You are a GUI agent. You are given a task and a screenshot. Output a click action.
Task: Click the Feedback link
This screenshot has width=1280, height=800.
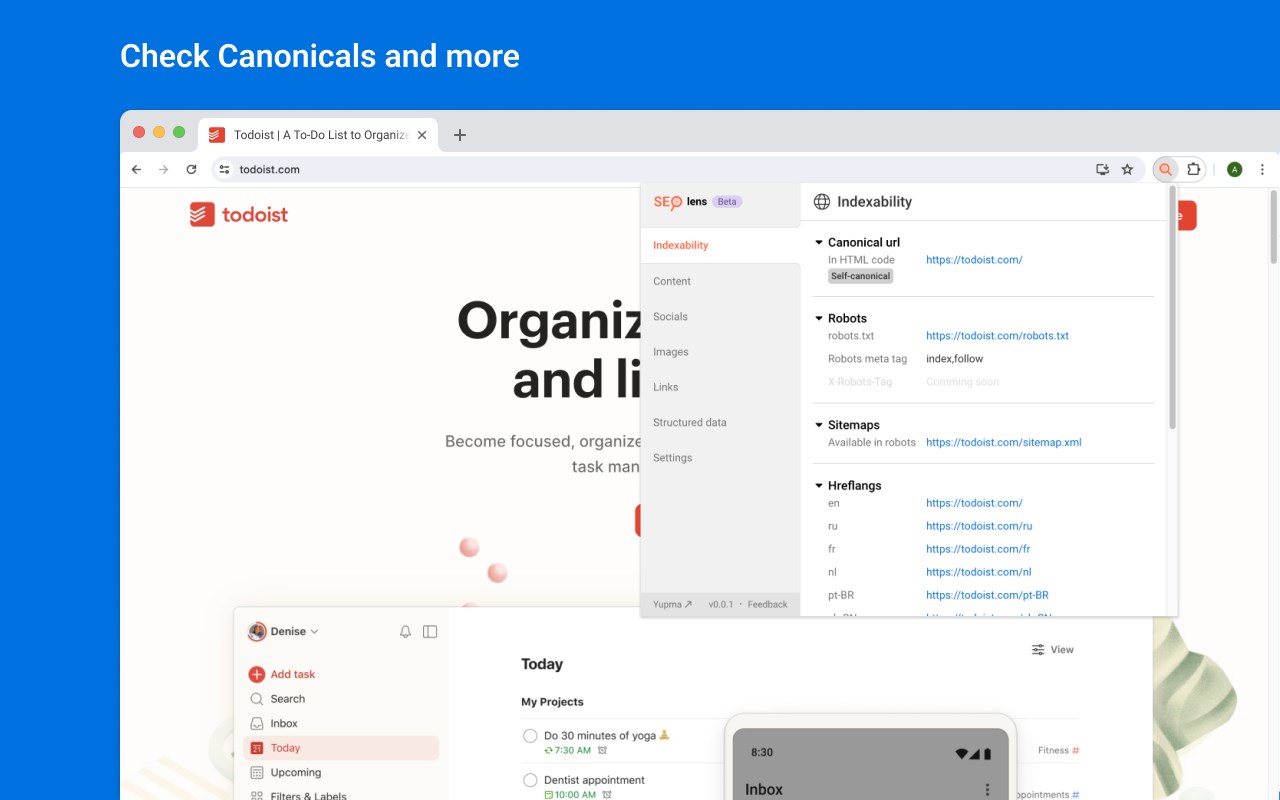[767, 604]
